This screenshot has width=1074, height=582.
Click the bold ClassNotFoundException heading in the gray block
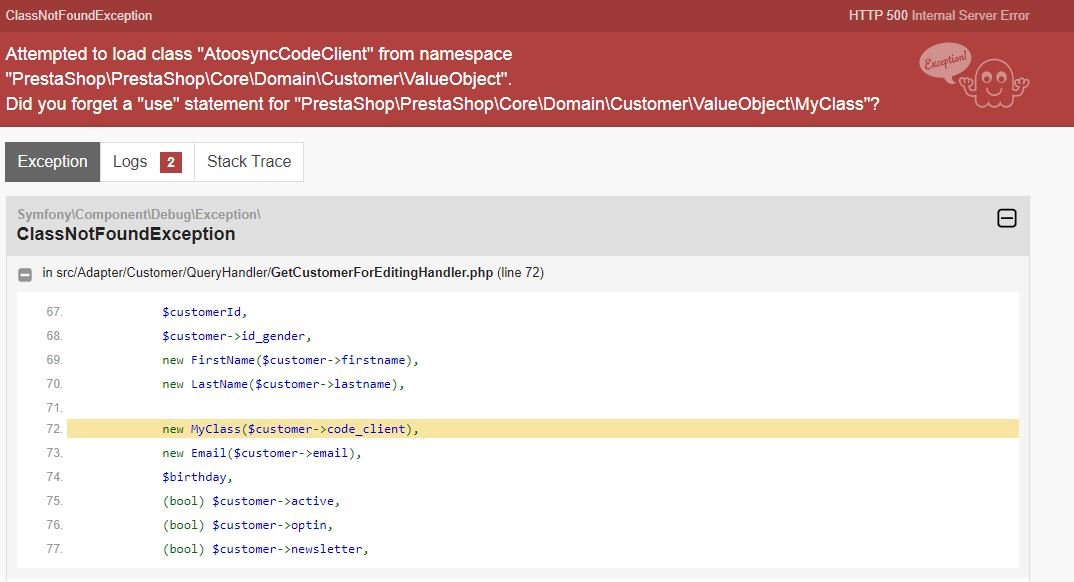126,234
